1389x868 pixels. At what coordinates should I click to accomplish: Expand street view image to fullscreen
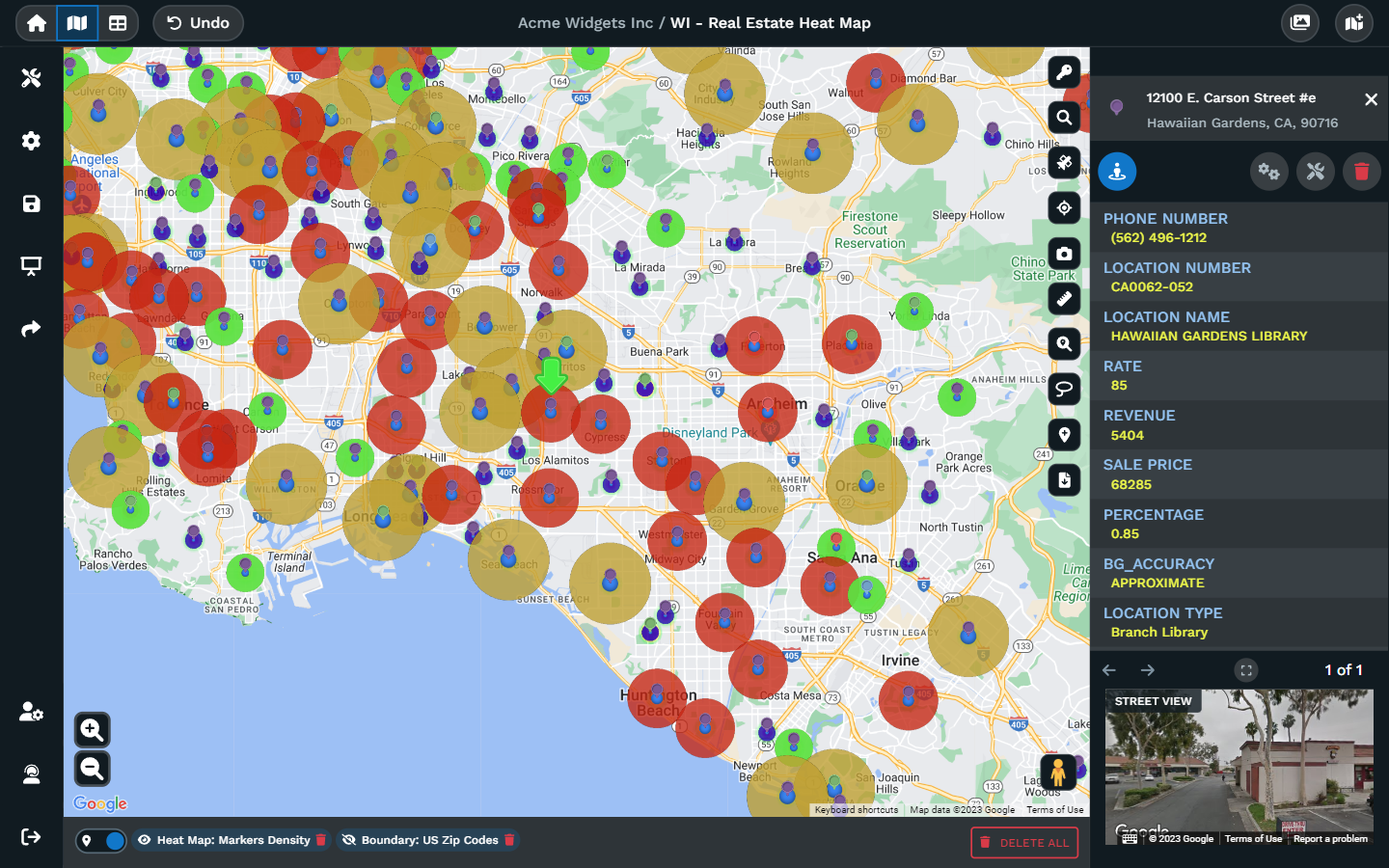pos(1246,670)
